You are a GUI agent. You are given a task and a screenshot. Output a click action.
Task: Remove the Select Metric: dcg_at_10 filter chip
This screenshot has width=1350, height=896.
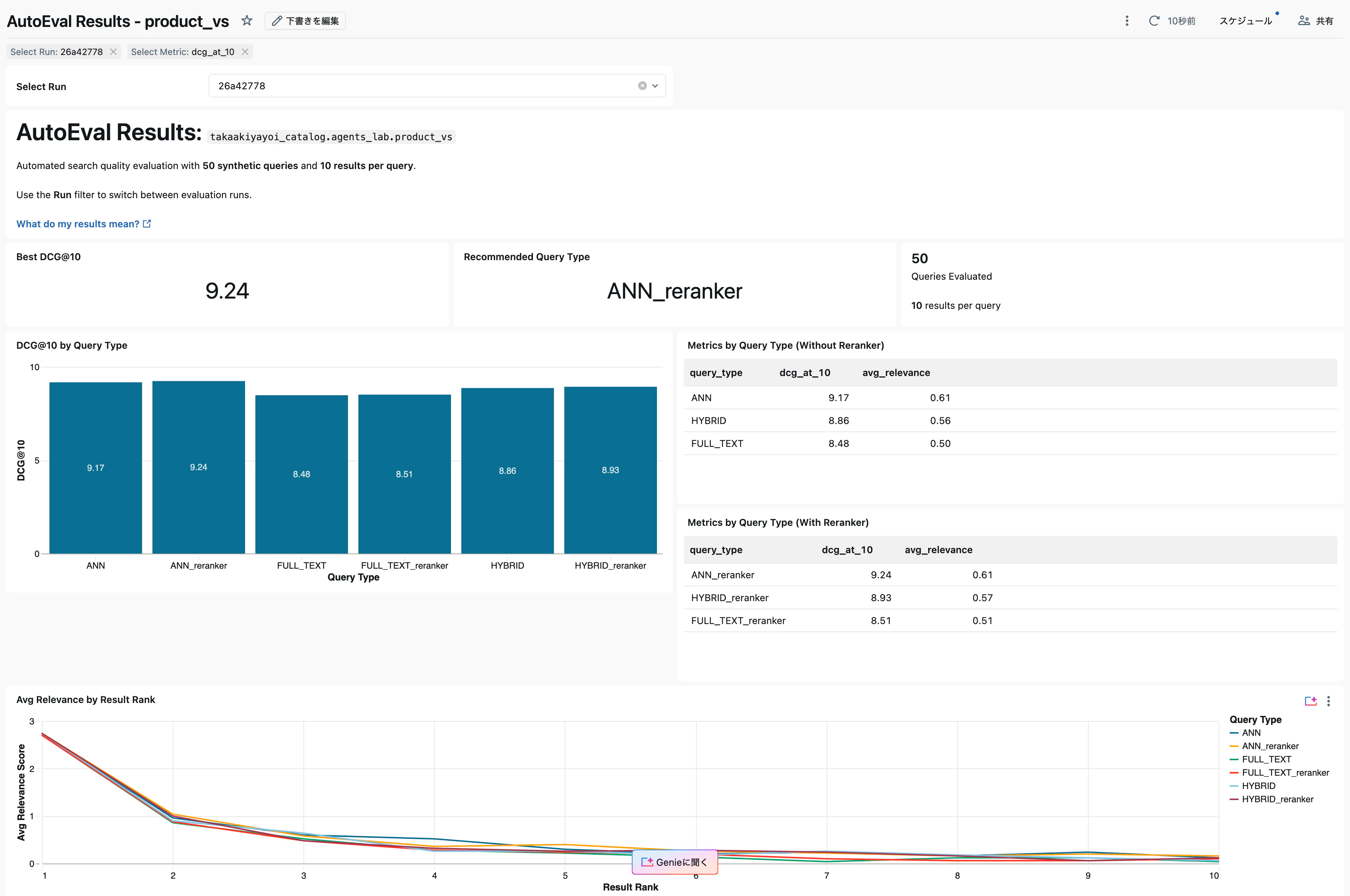click(x=245, y=51)
